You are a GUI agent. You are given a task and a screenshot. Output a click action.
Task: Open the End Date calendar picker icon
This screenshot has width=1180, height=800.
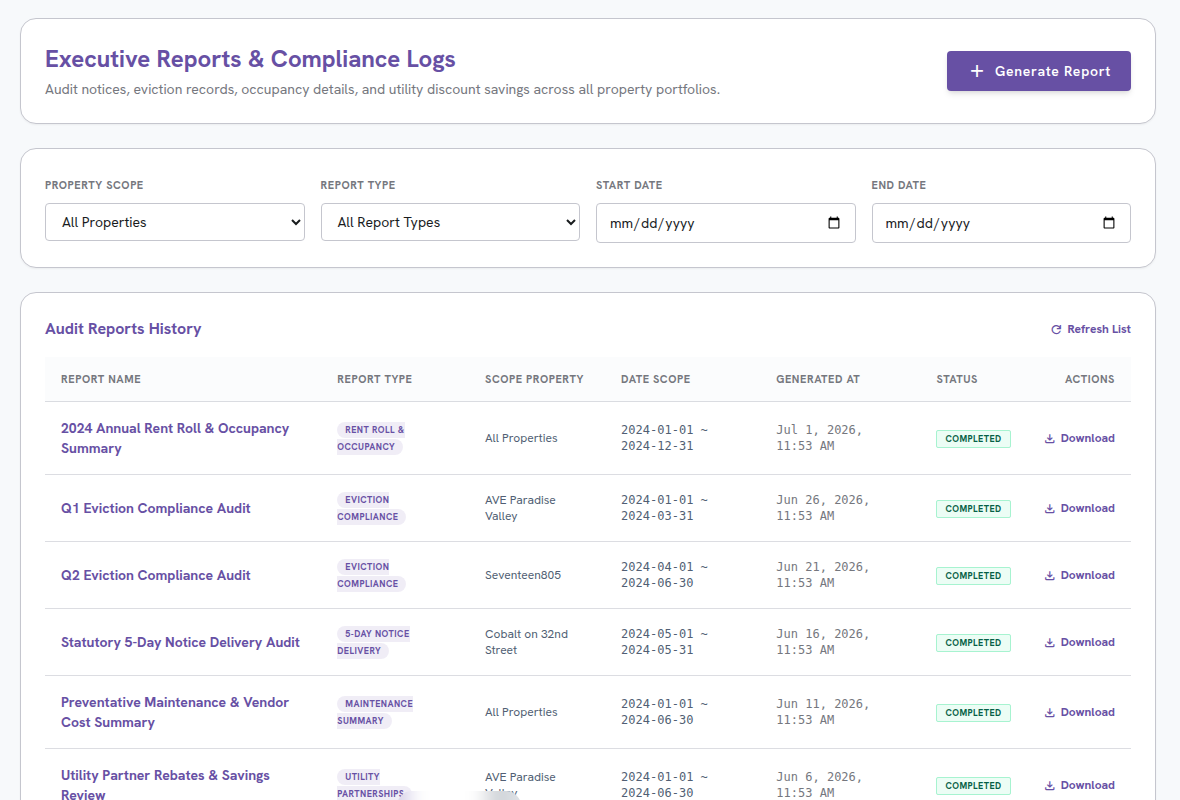[x=1109, y=223]
